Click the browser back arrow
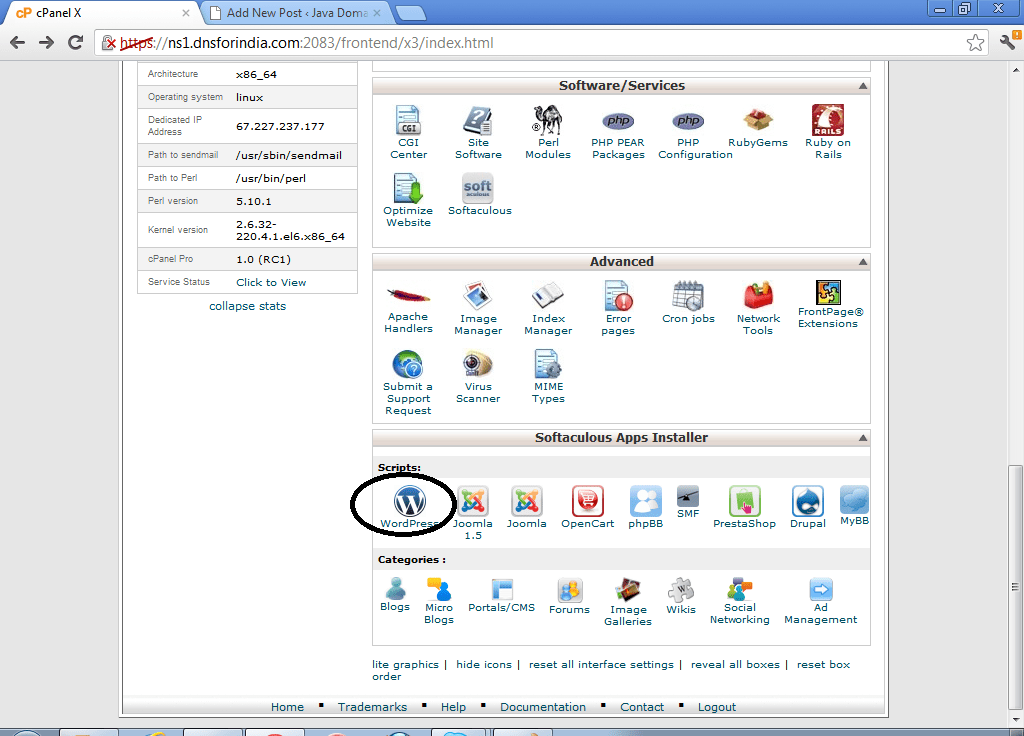Image resolution: width=1024 pixels, height=736 pixels. point(18,42)
